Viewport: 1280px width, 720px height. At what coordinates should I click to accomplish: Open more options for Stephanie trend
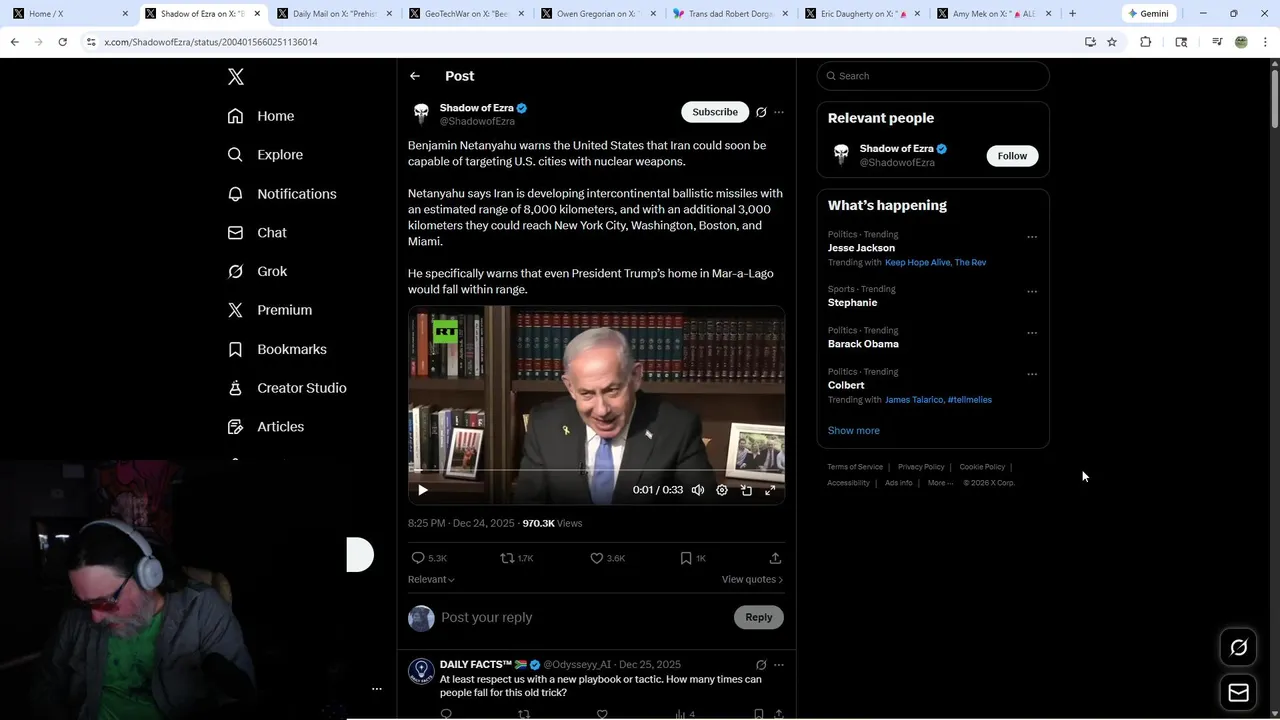coord(1032,292)
